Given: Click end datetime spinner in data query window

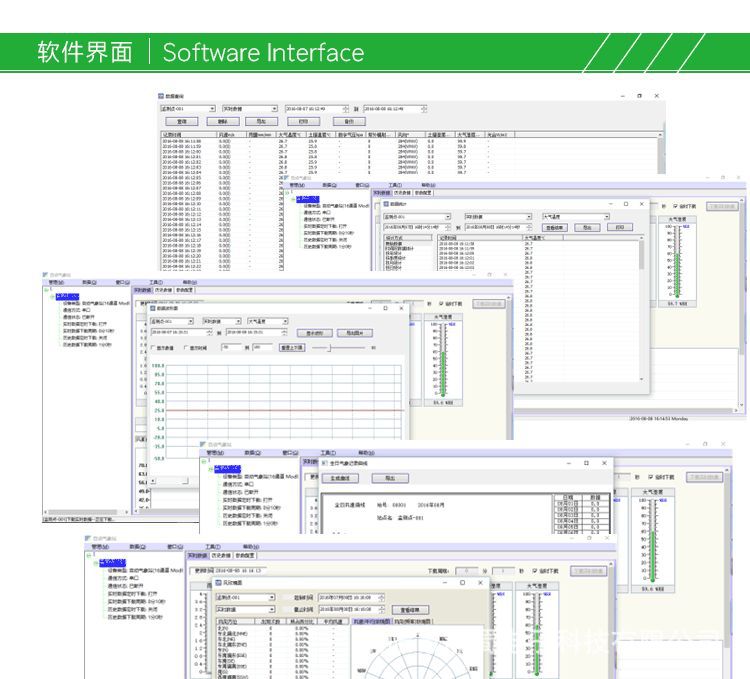Looking at the screenshot, I should pyautogui.click(x=424, y=109).
